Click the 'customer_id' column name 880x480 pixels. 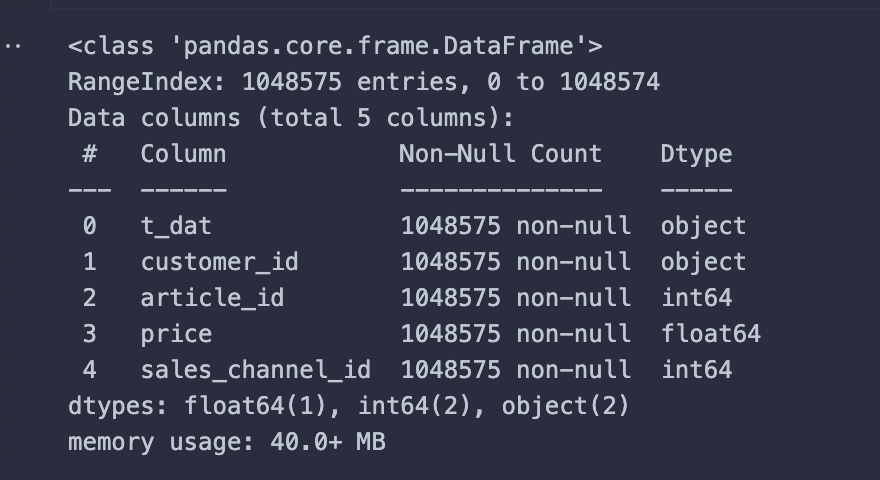click(x=219, y=262)
